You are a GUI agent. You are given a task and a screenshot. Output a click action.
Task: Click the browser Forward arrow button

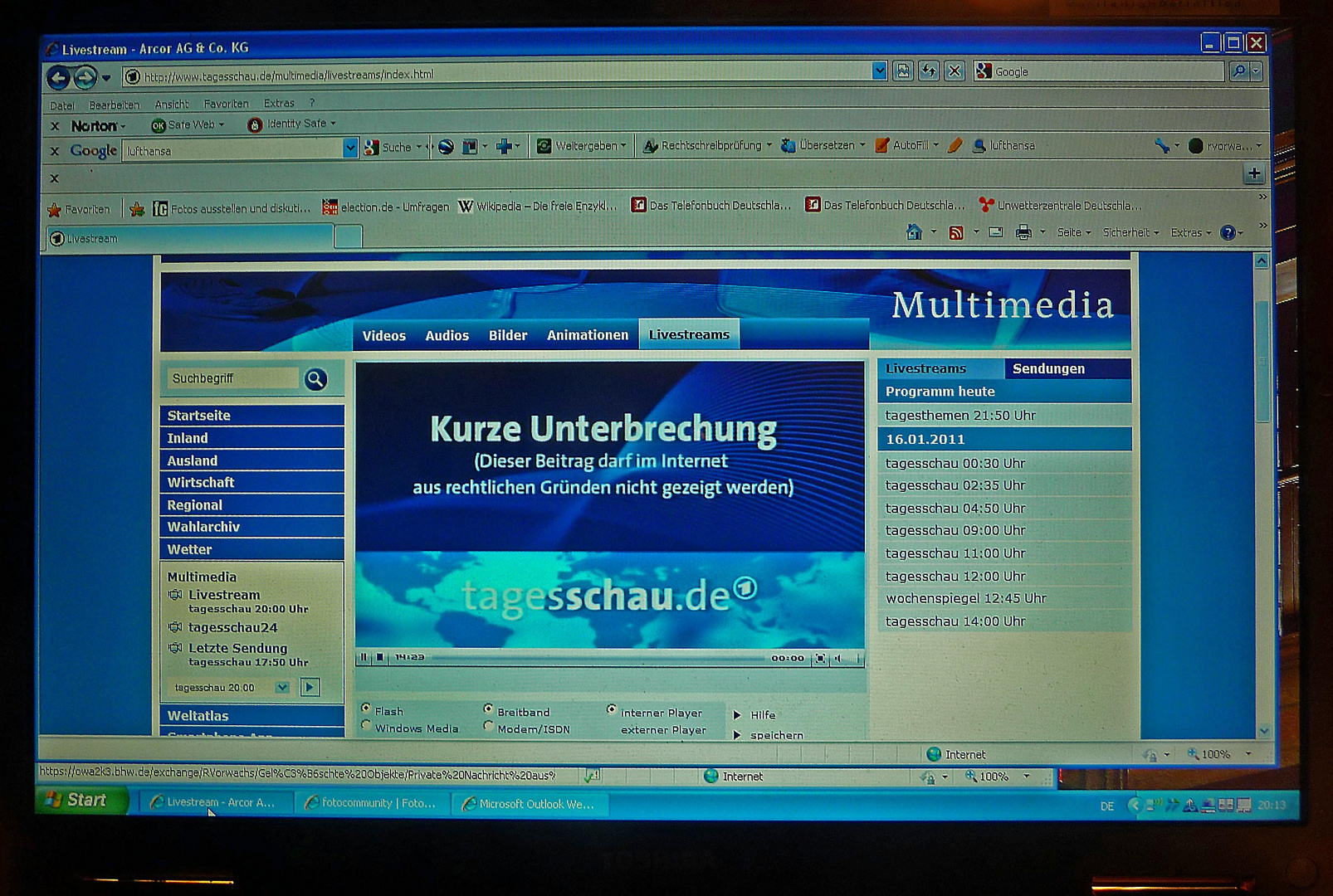pyautogui.click(x=85, y=78)
